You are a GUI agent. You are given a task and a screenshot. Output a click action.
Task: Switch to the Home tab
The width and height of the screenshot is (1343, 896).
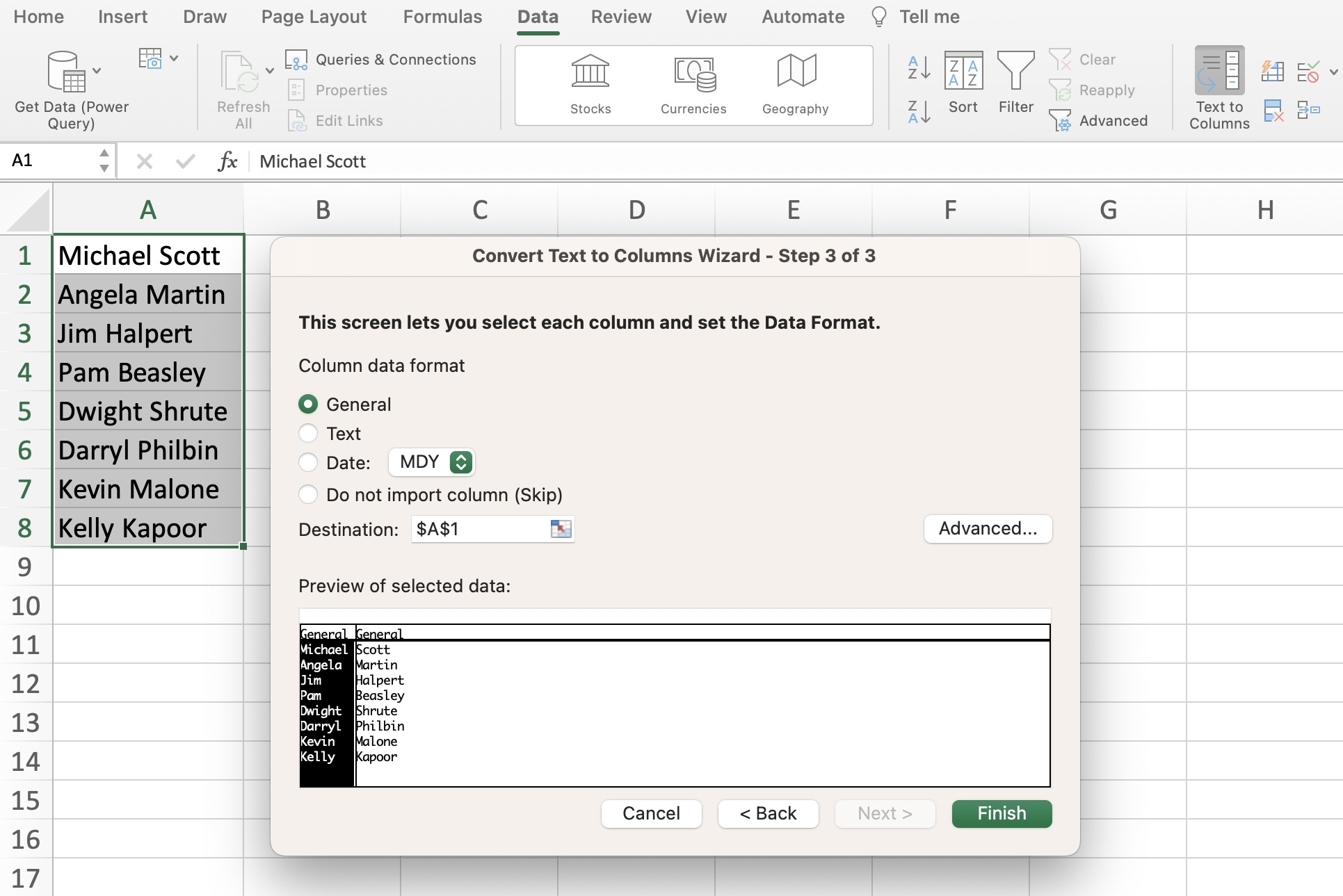point(38,17)
